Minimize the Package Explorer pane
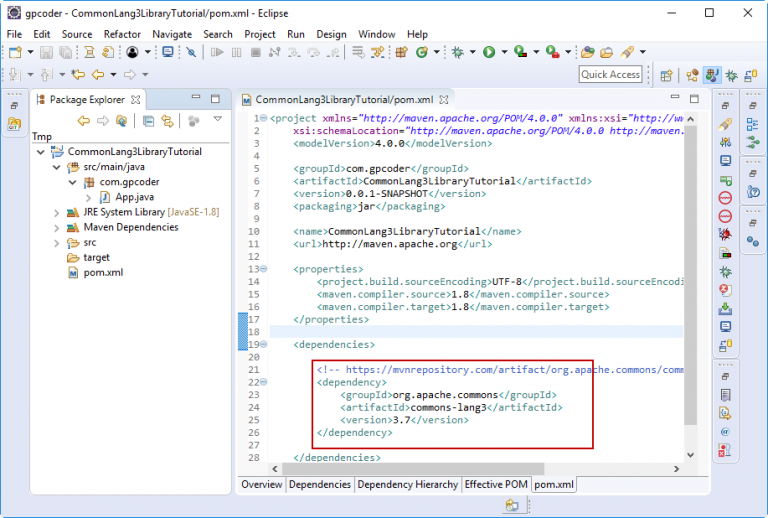Viewport: 768px width, 518px height. point(196,97)
